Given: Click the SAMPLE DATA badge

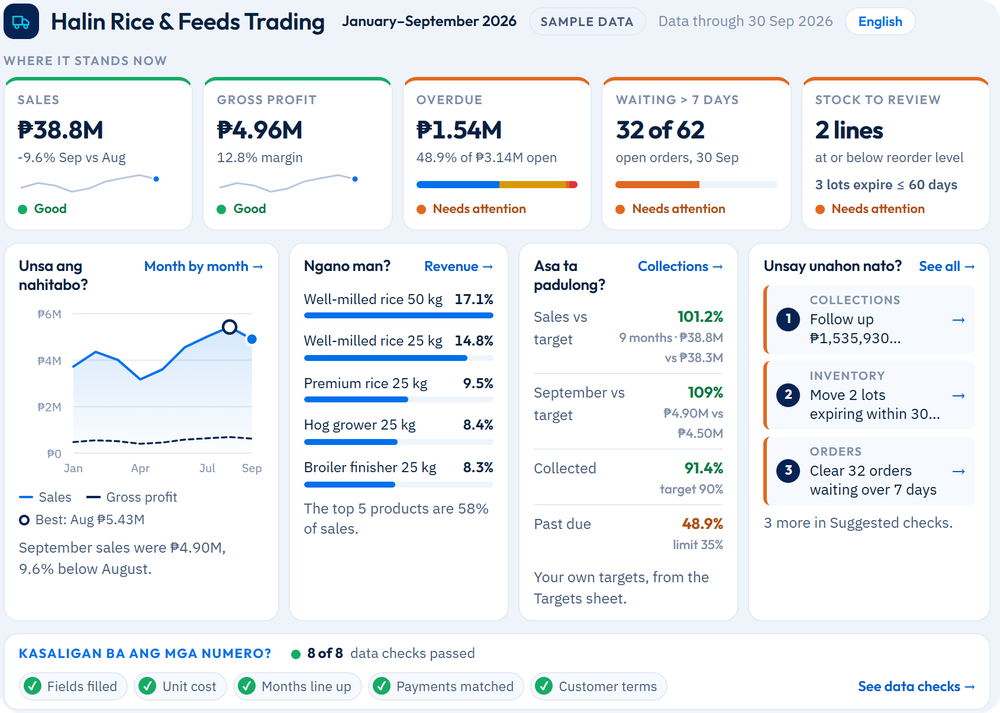Looking at the screenshot, I should [587, 22].
